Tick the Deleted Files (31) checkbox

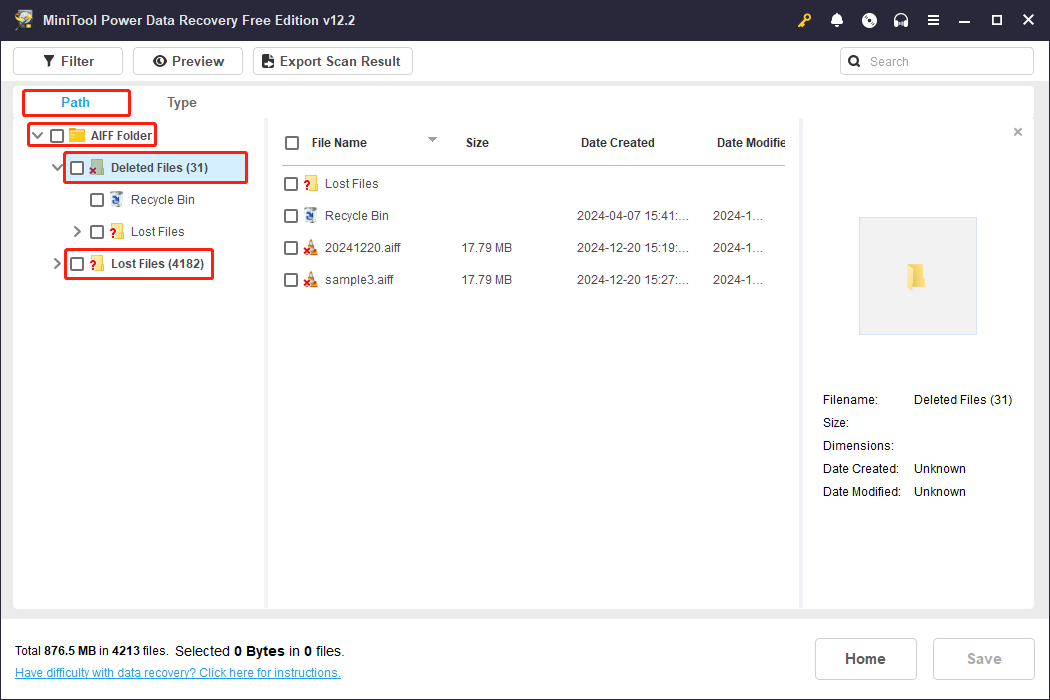77,168
